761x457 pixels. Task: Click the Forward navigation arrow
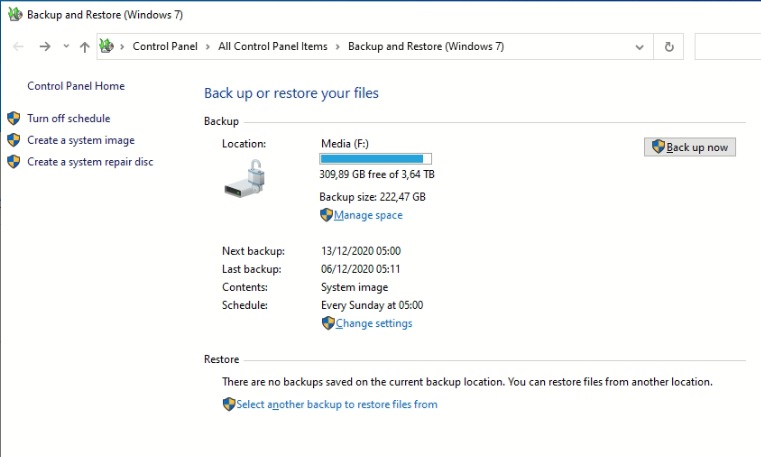point(45,47)
